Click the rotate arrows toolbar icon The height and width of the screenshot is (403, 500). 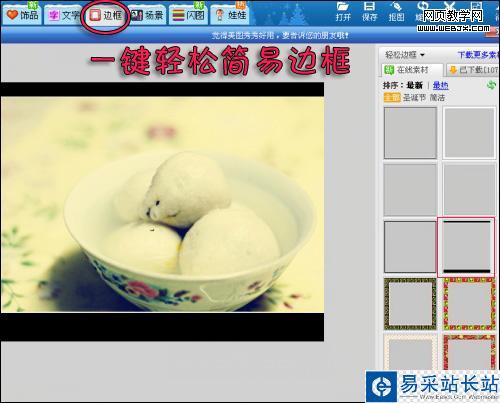point(423,7)
